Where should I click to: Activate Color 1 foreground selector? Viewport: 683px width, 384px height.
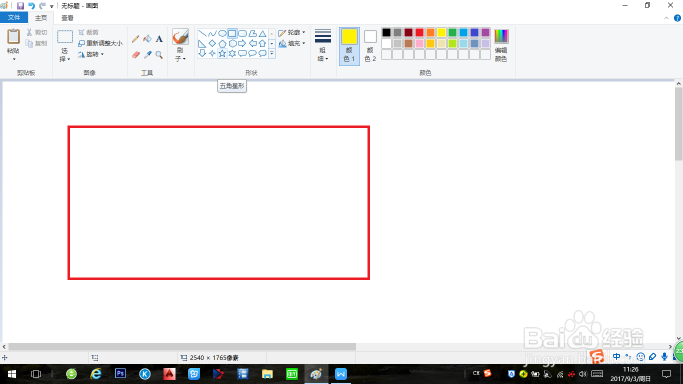[349, 46]
